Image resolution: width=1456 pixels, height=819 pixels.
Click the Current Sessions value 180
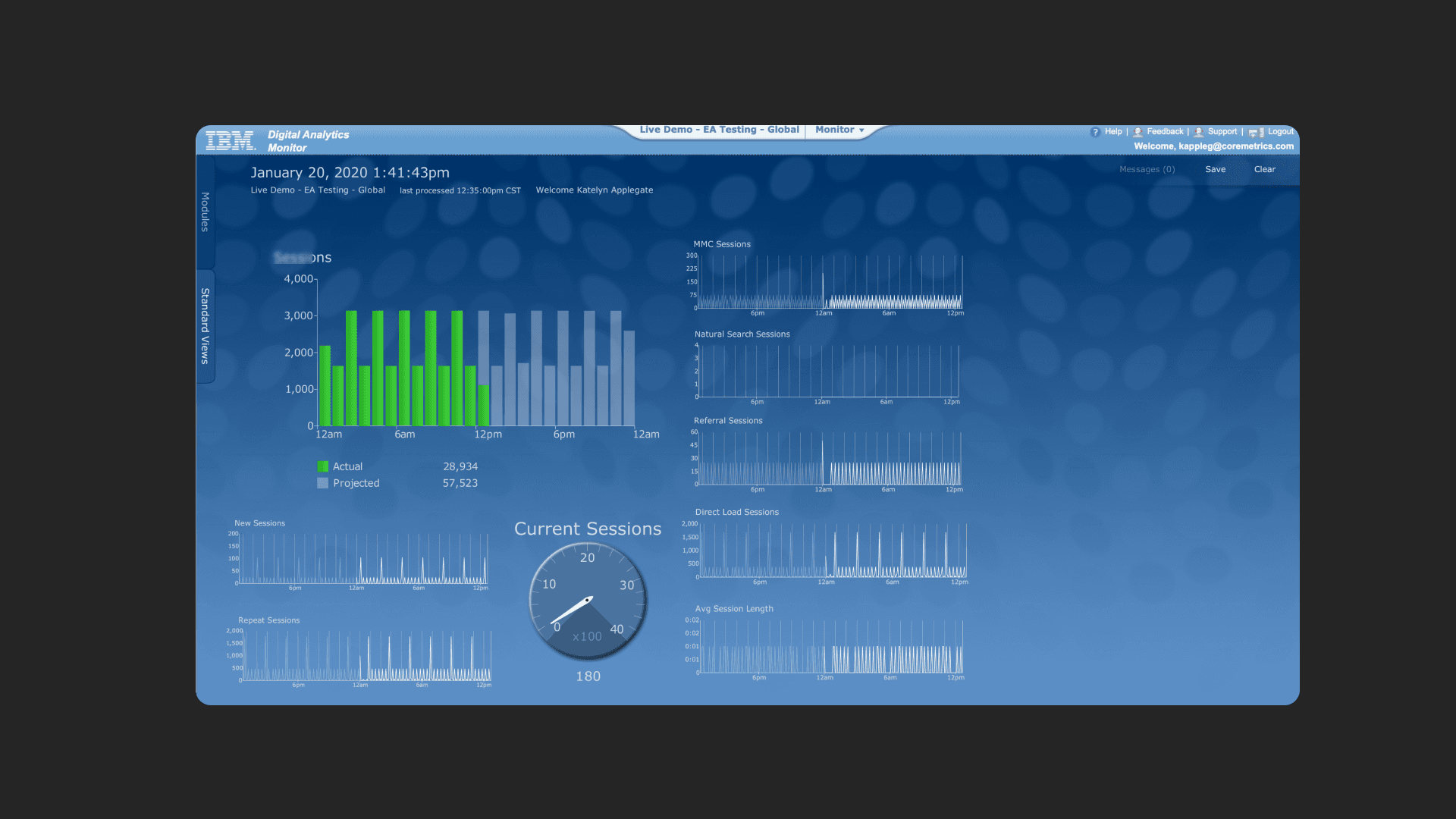click(588, 676)
